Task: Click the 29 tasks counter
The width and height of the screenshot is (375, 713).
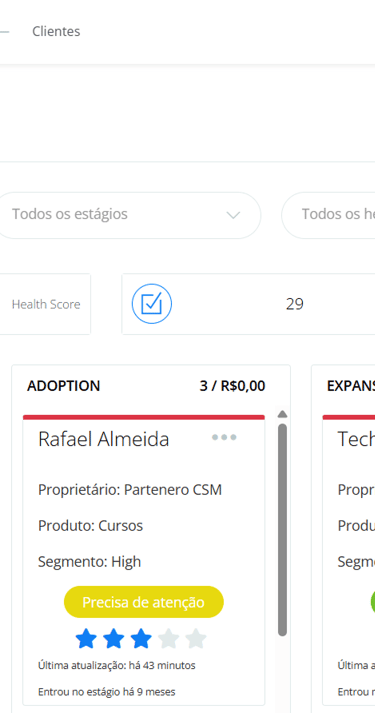Action: tap(295, 304)
